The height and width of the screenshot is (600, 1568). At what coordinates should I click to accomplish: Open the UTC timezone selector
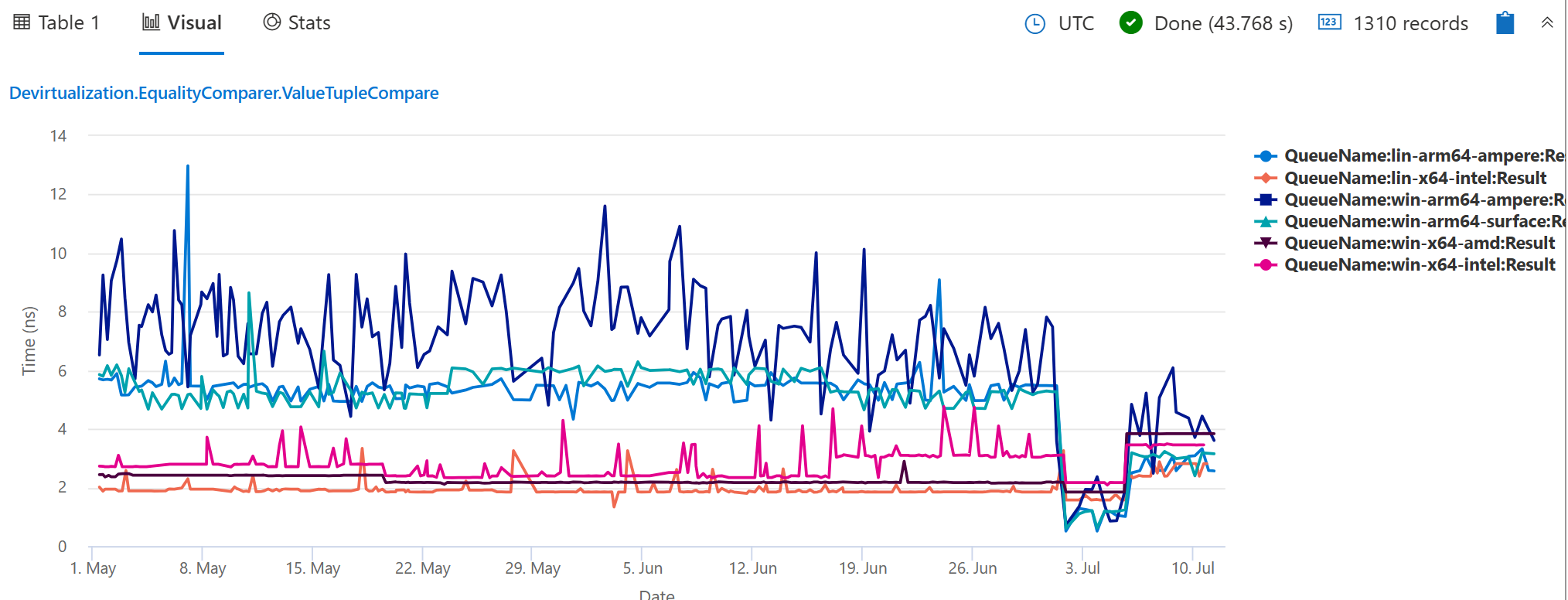pyautogui.click(x=1078, y=24)
